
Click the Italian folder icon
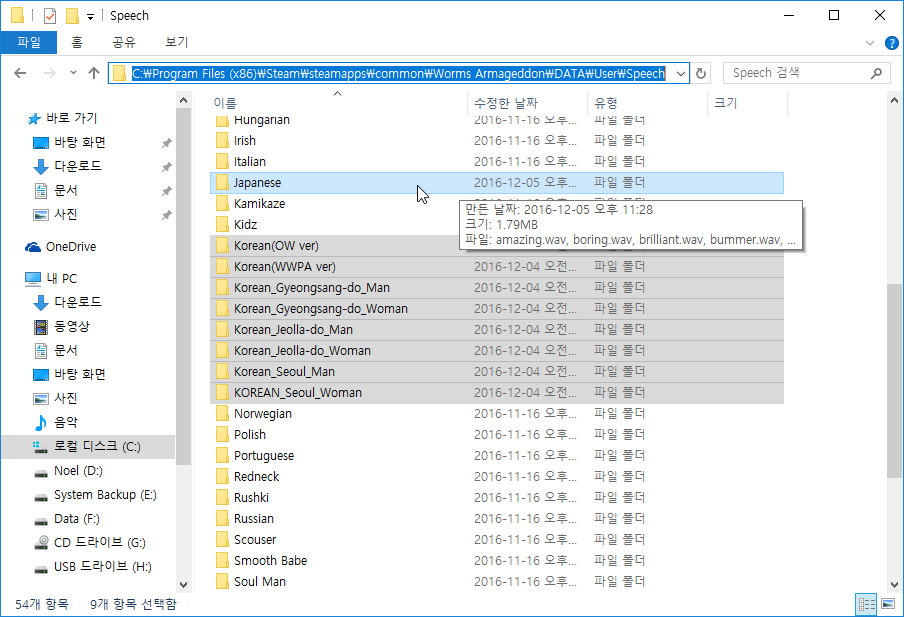[222, 161]
